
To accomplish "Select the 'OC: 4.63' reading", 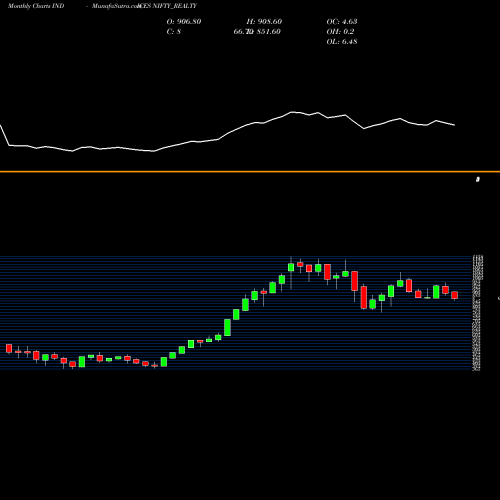I will click(342, 21).
